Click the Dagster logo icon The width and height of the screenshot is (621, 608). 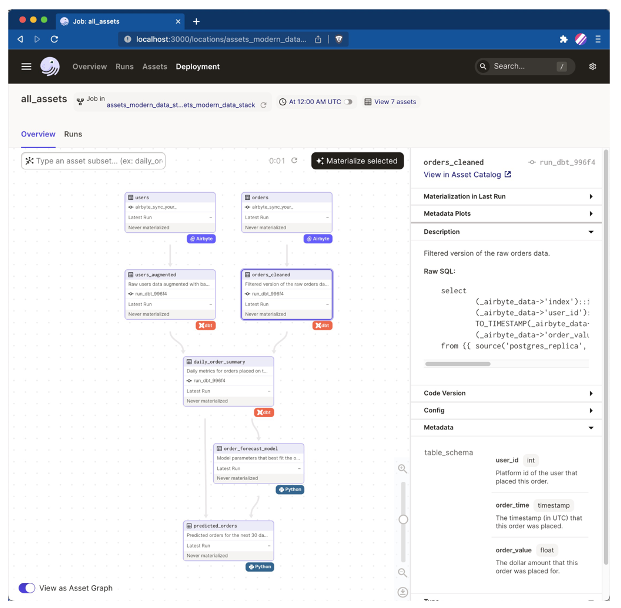tap(51, 66)
